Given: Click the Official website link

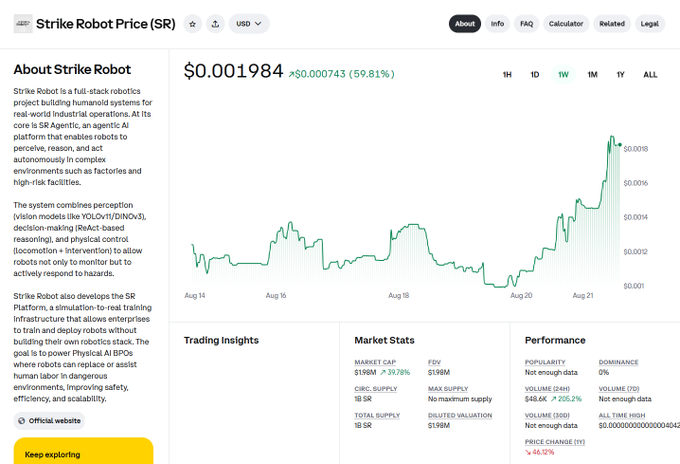Looking at the screenshot, I should (x=49, y=421).
